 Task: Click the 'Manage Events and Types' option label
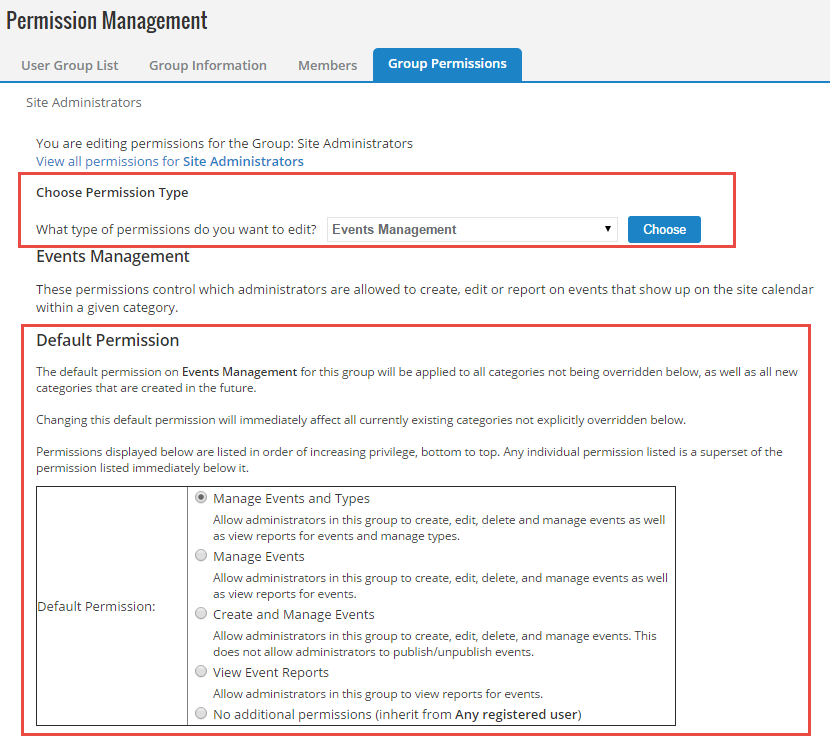click(291, 499)
